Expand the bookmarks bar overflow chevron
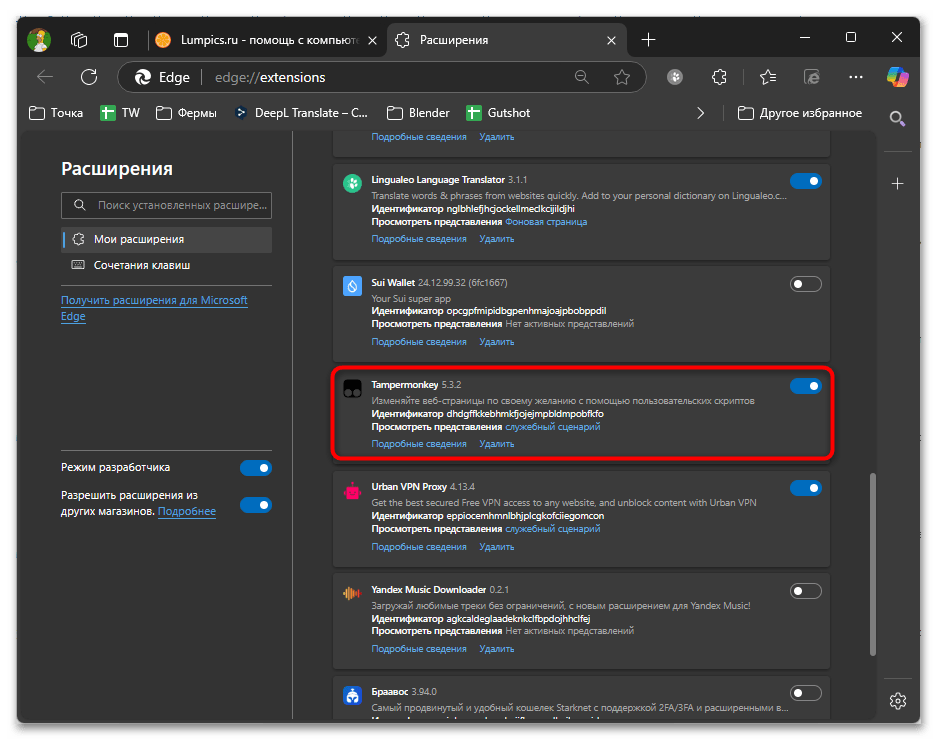This screenshot has width=937, height=740. [x=700, y=113]
